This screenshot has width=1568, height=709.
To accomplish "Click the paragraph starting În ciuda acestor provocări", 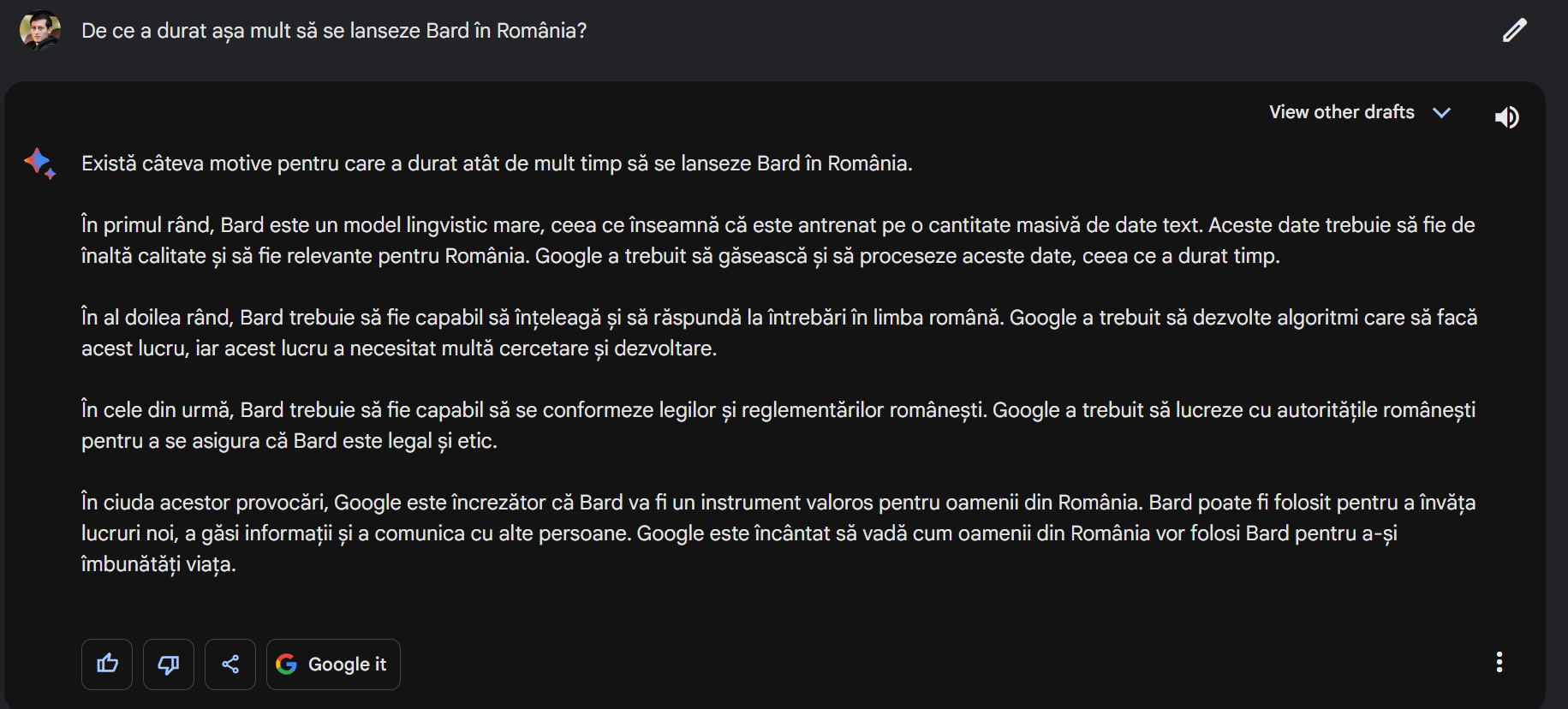I will click(x=778, y=533).
